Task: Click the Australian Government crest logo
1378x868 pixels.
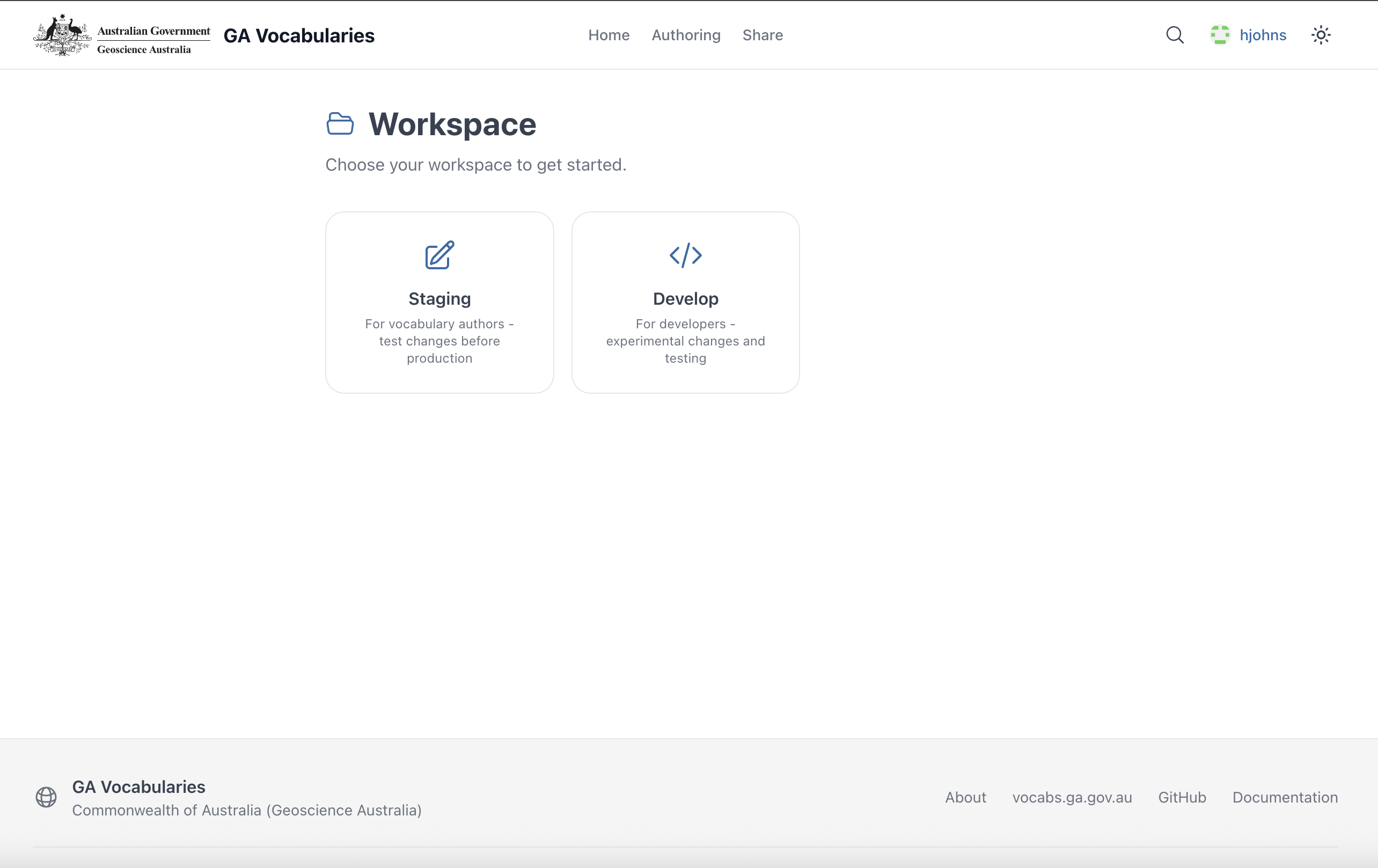Action: coord(62,35)
